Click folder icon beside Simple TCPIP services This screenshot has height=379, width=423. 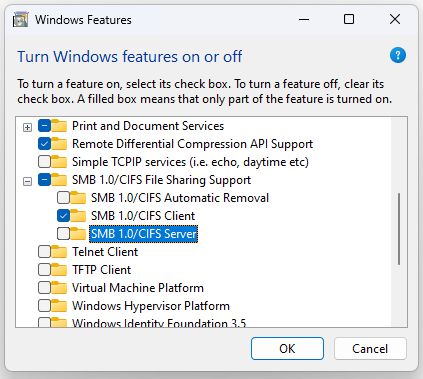click(59, 162)
